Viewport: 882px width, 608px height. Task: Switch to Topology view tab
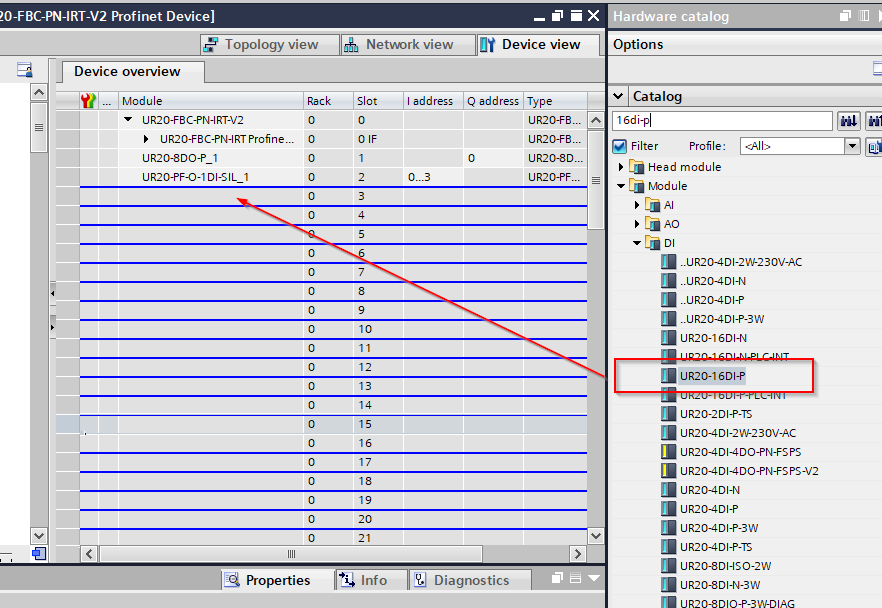269,44
